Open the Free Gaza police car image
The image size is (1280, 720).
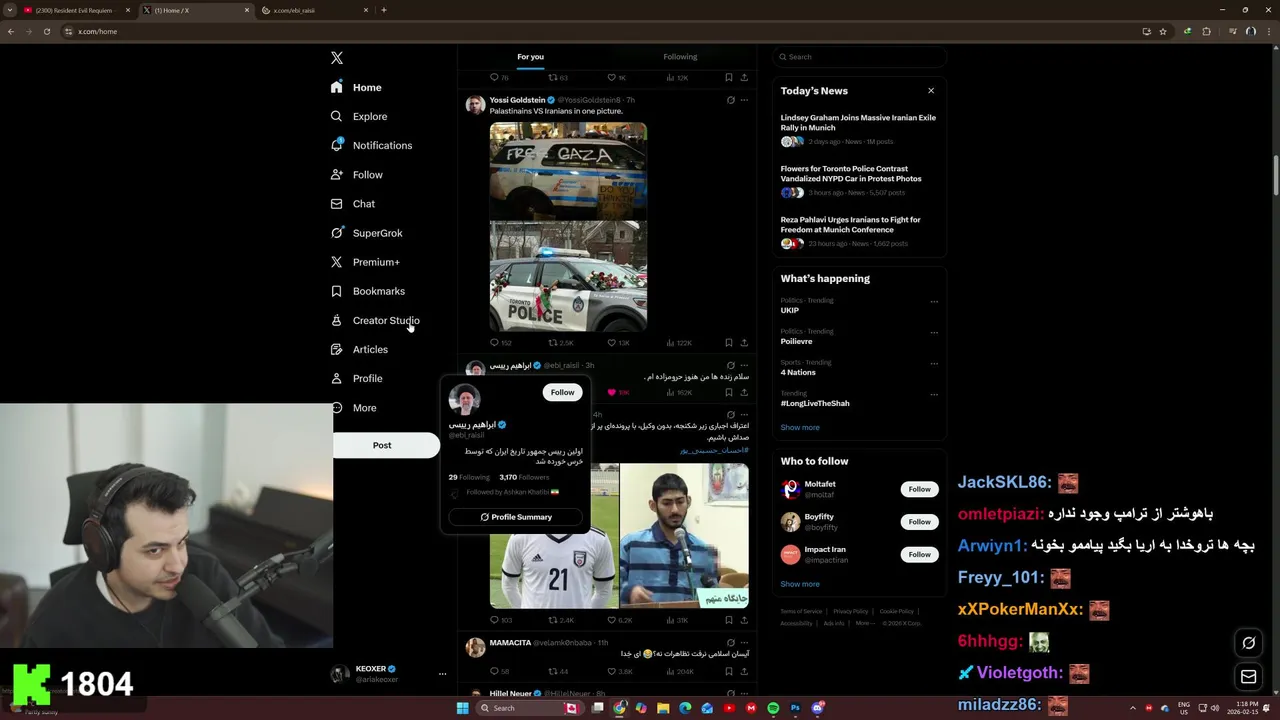(568, 170)
